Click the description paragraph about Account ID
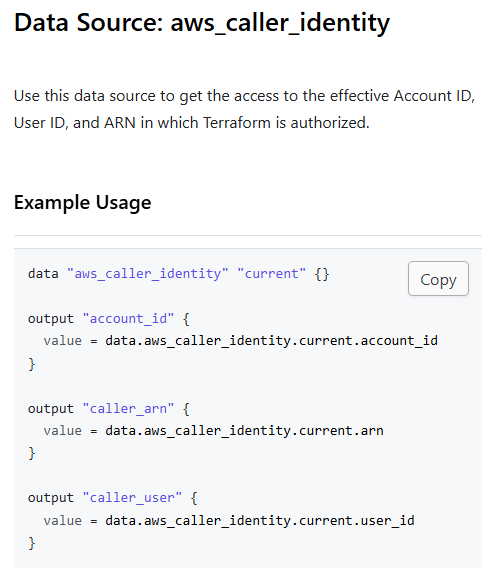Image resolution: width=502 pixels, height=581 pixels. click(x=245, y=109)
